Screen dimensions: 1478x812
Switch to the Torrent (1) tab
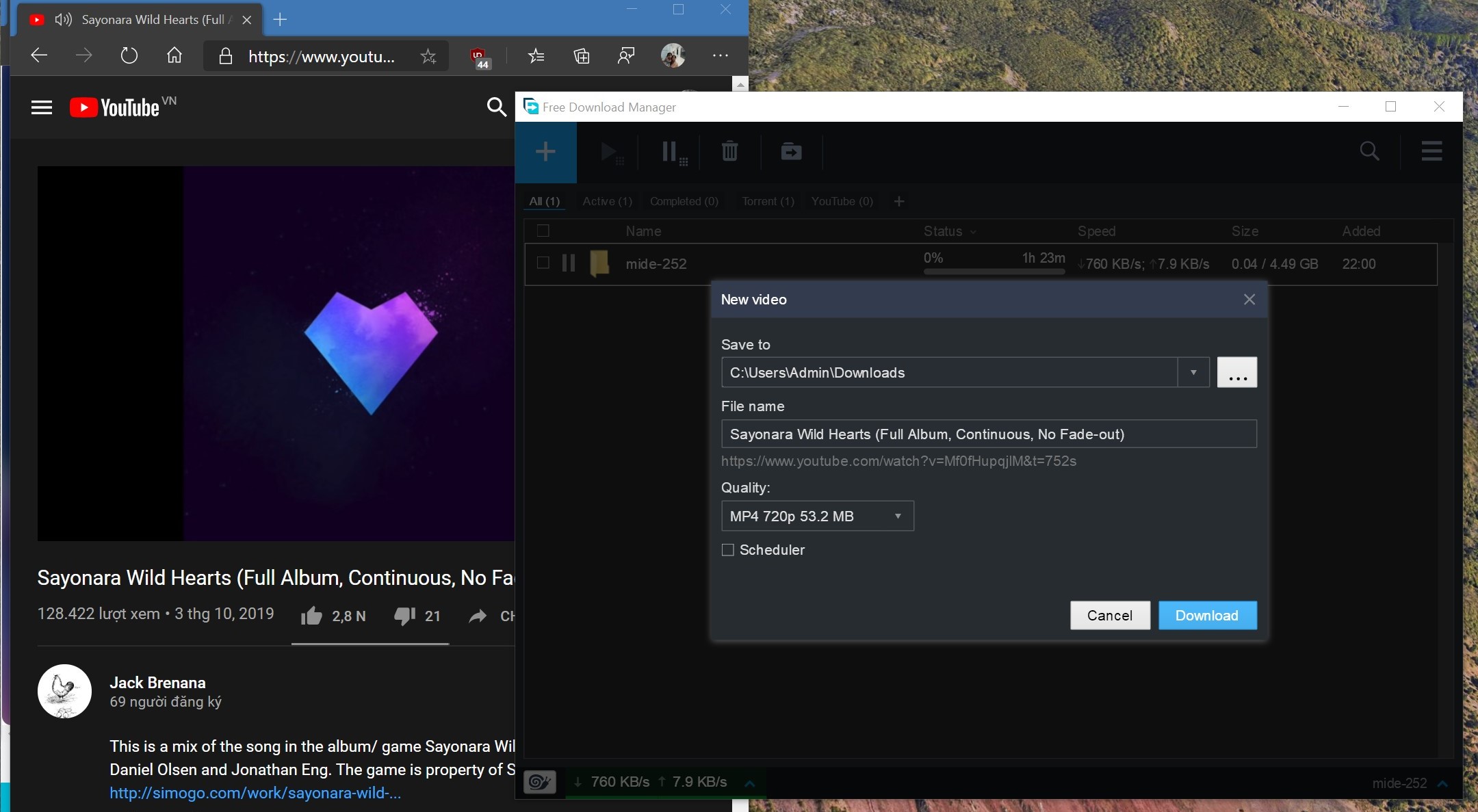(768, 201)
